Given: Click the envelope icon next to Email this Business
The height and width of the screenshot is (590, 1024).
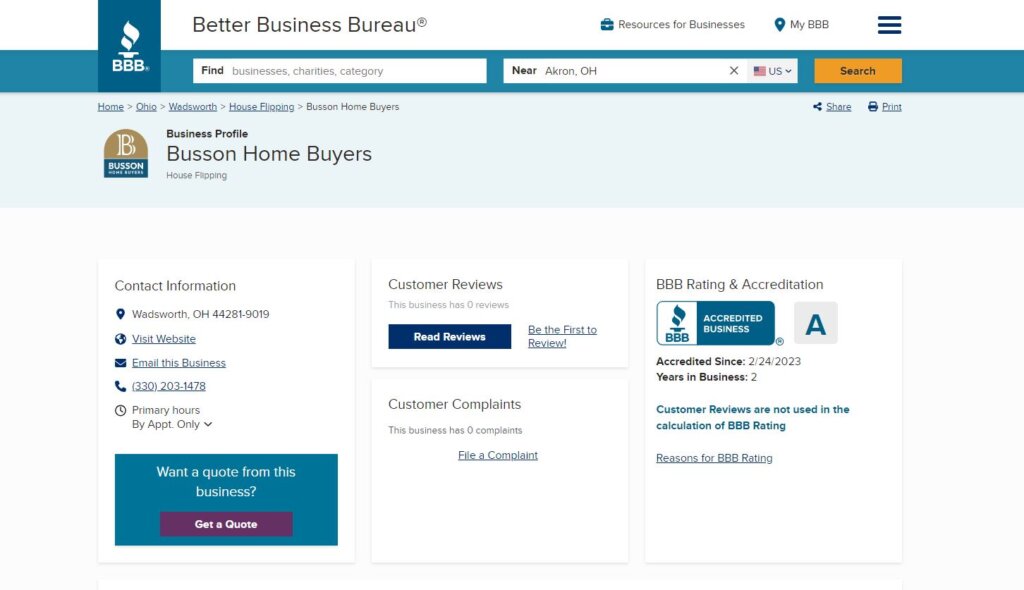Looking at the screenshot, I should 120,363.
